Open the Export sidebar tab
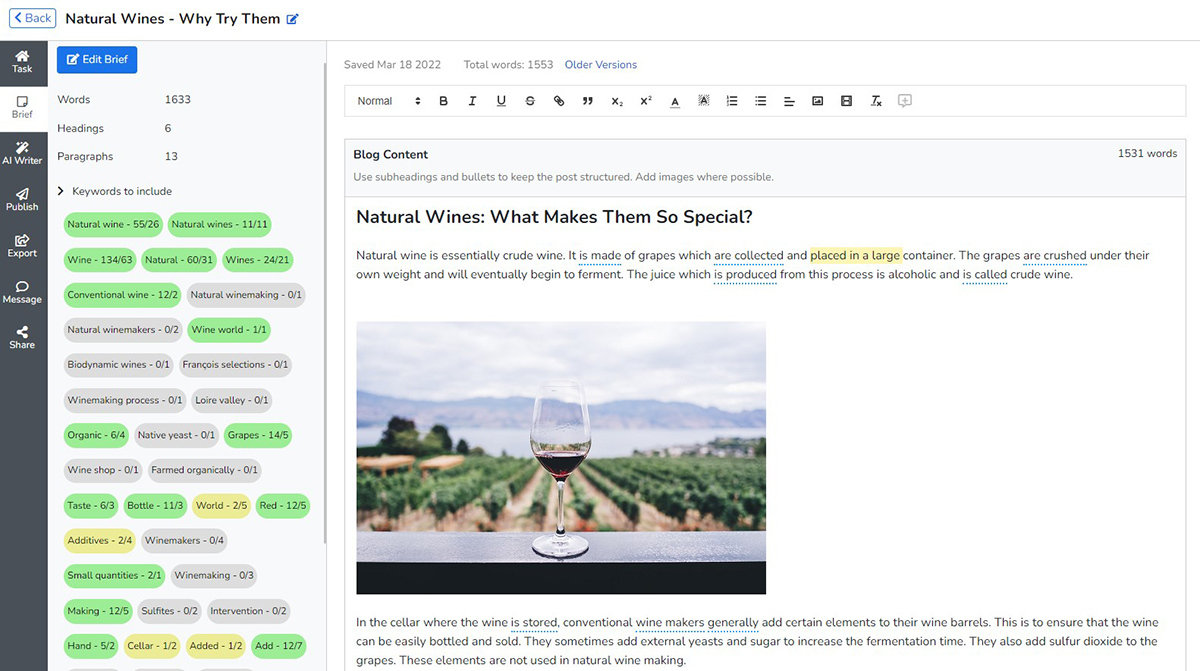 click(x=22, y=245)
